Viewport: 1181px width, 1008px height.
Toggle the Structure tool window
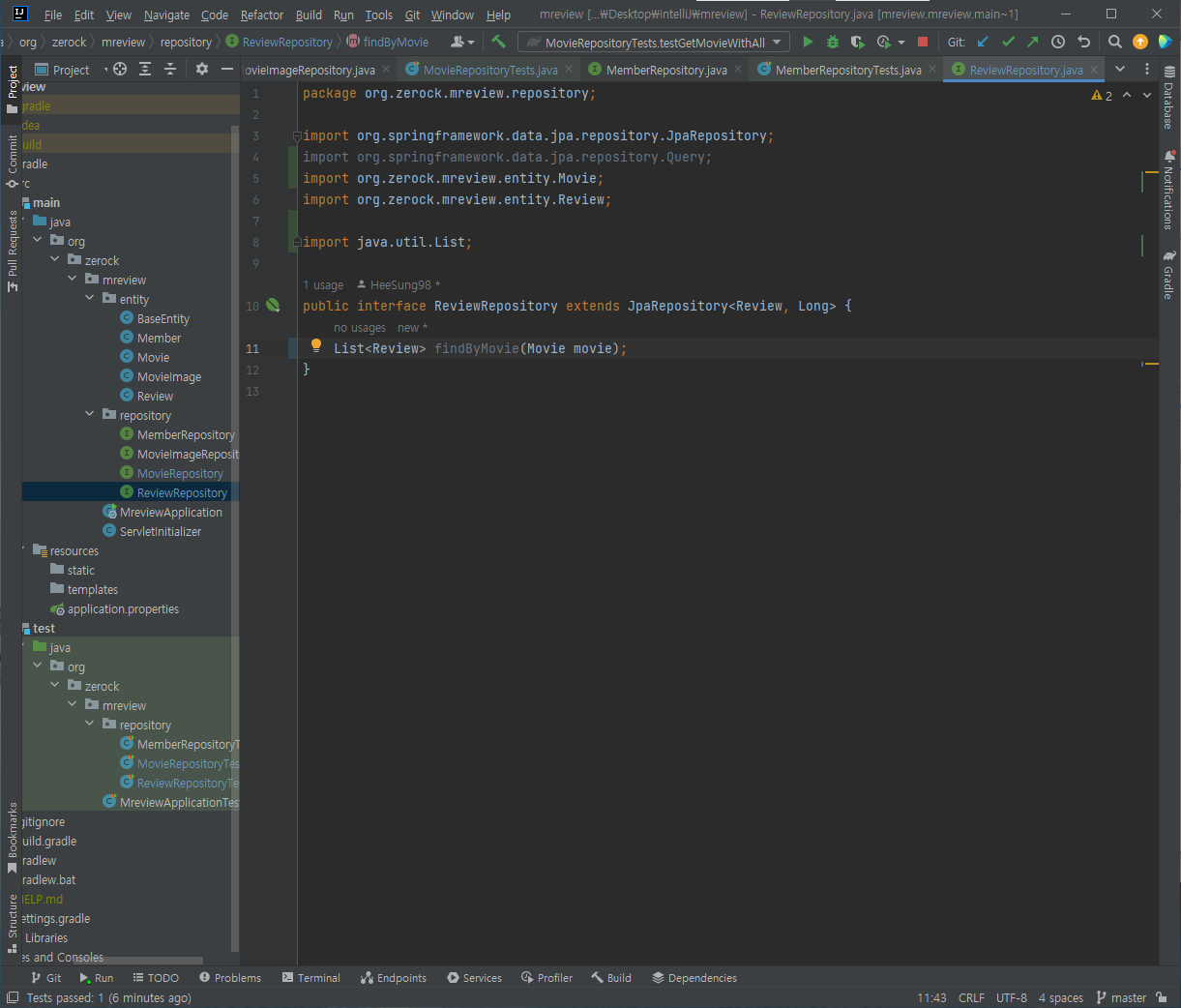[12, 924]
